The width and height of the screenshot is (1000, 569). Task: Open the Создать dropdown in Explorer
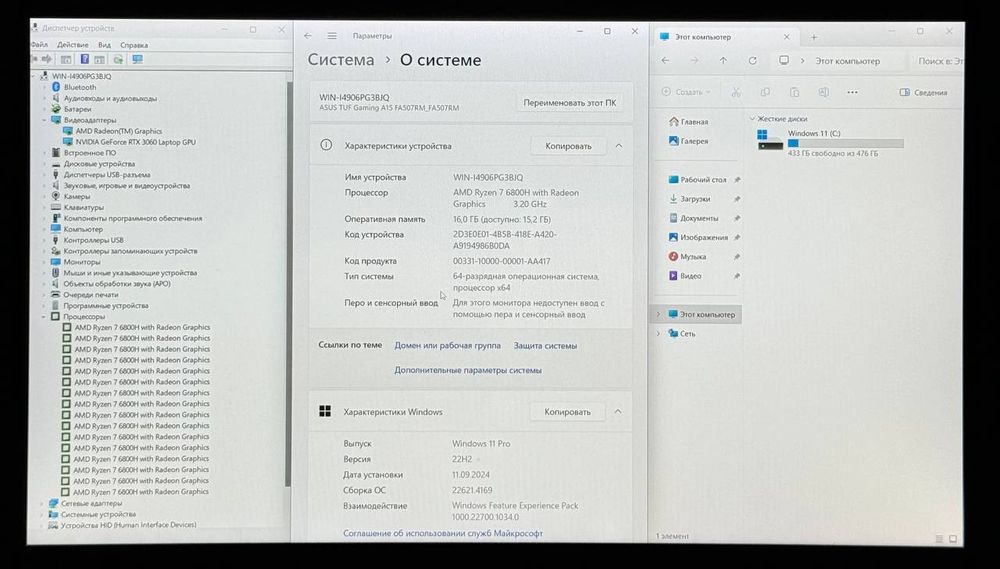pos(686,92)
